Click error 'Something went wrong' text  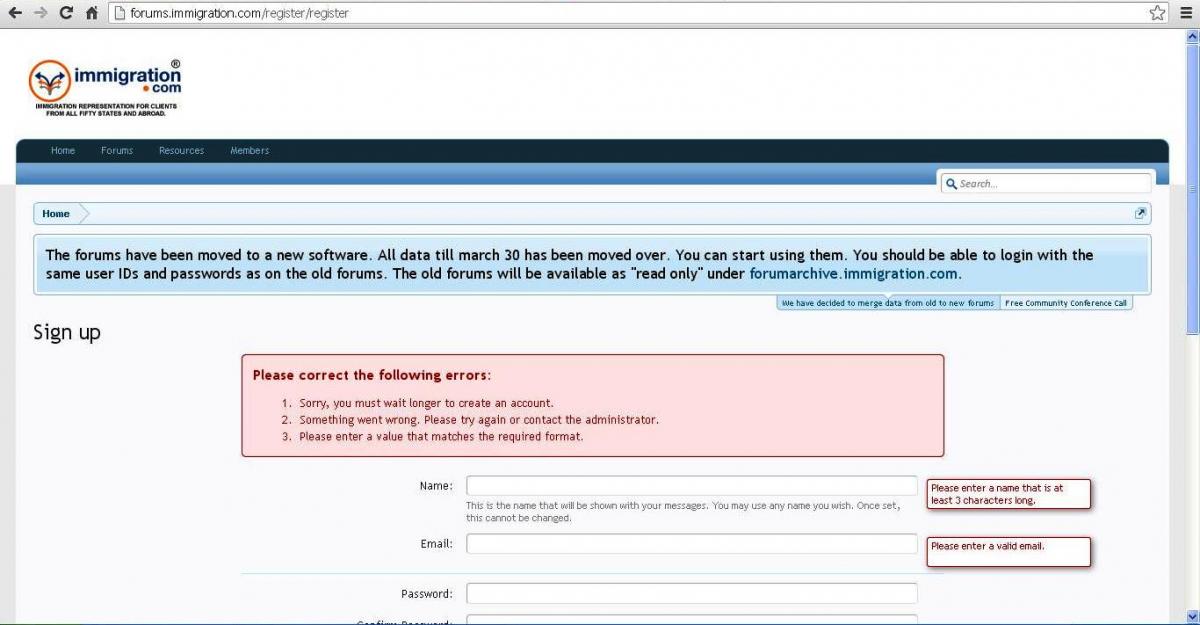(x=479, y=420)
